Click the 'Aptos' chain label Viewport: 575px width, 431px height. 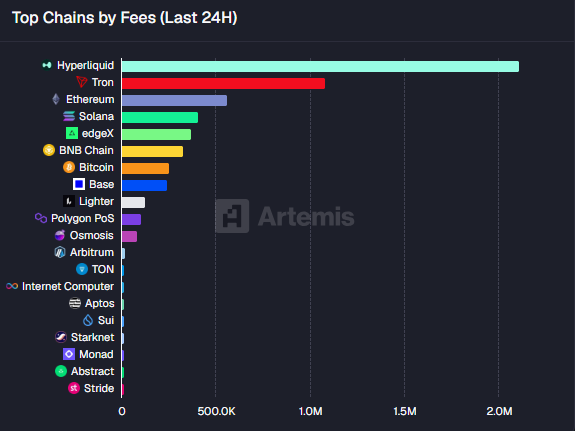tap(100, 304)
